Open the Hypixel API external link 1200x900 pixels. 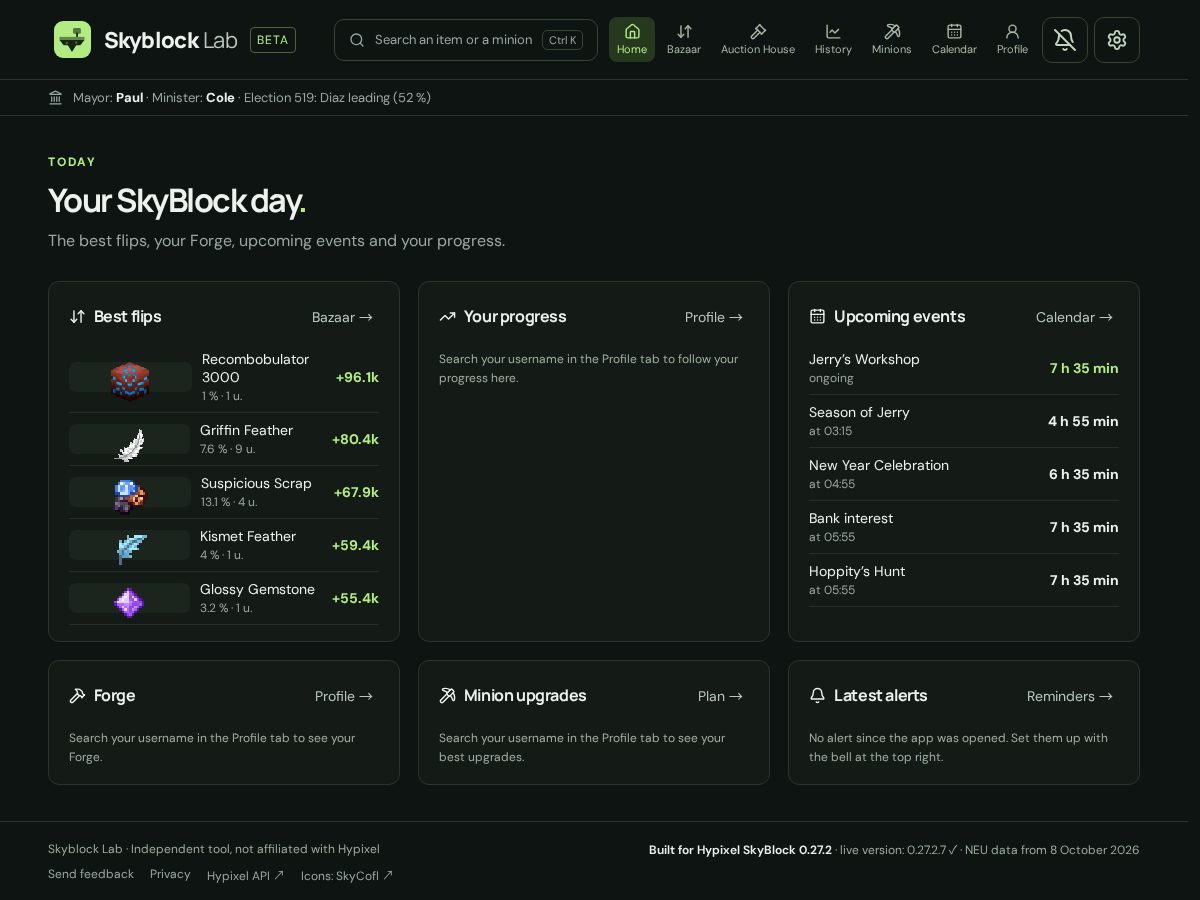point(246,875)
